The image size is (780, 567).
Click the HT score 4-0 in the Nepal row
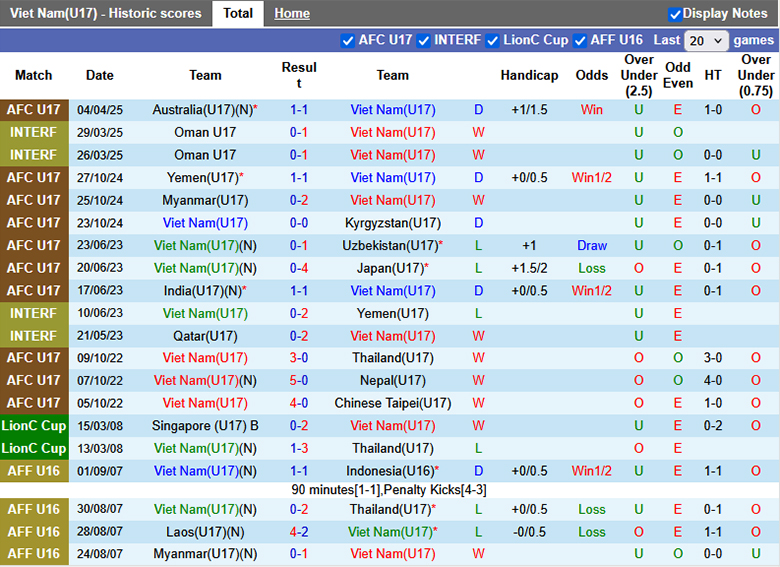click(713, 381)
